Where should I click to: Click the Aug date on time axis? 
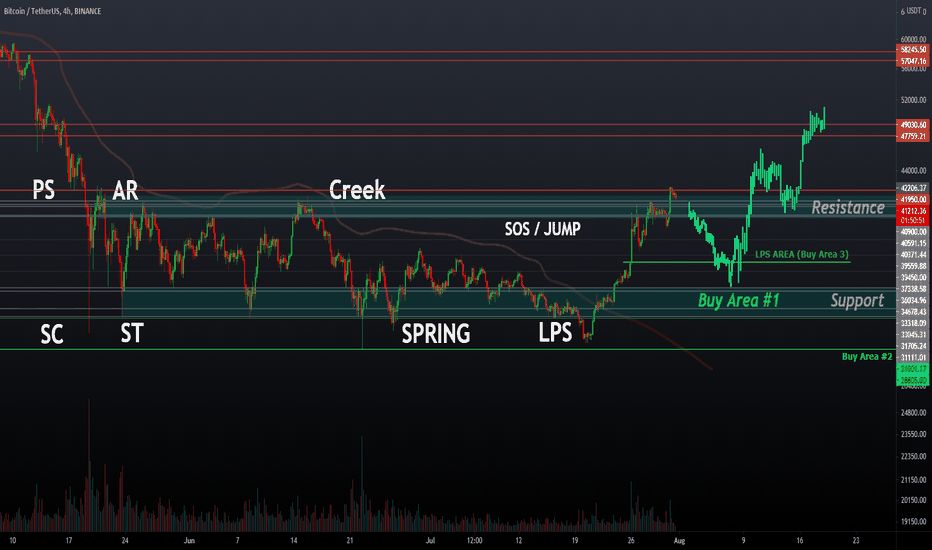(679, 540)
